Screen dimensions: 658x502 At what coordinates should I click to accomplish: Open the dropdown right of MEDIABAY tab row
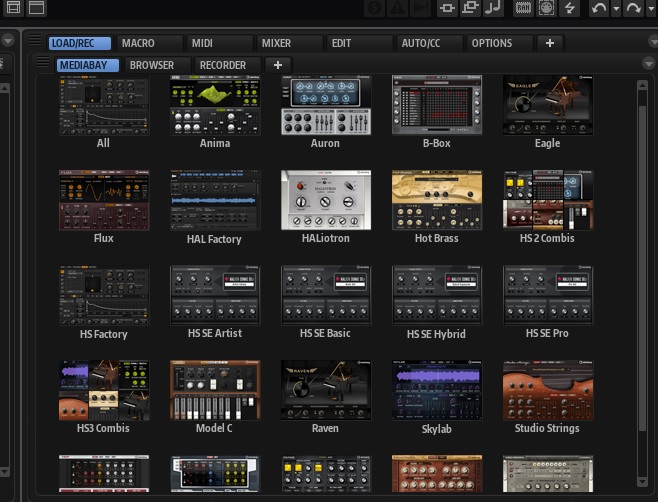pos(649,64)
